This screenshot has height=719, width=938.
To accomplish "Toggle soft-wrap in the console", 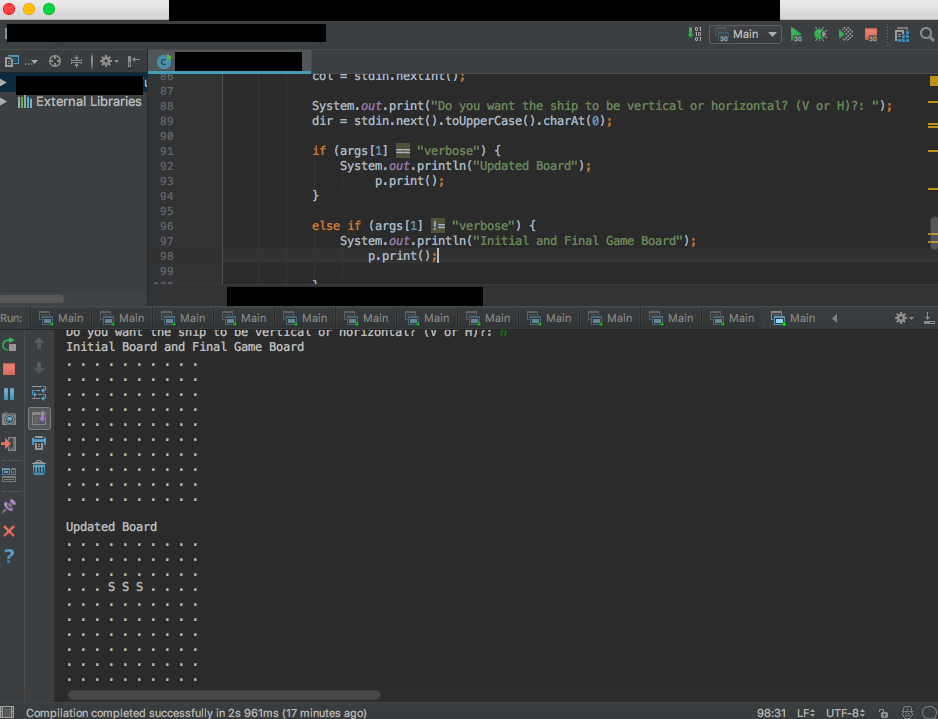I will pos(38,393).
